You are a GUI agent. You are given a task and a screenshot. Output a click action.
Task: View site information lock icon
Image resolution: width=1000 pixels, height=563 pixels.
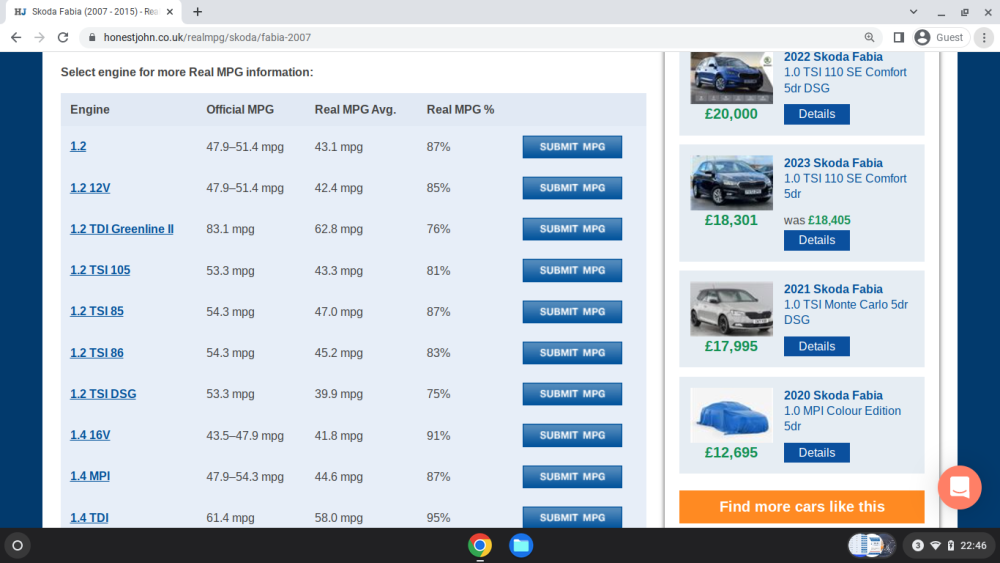(92, 38)
